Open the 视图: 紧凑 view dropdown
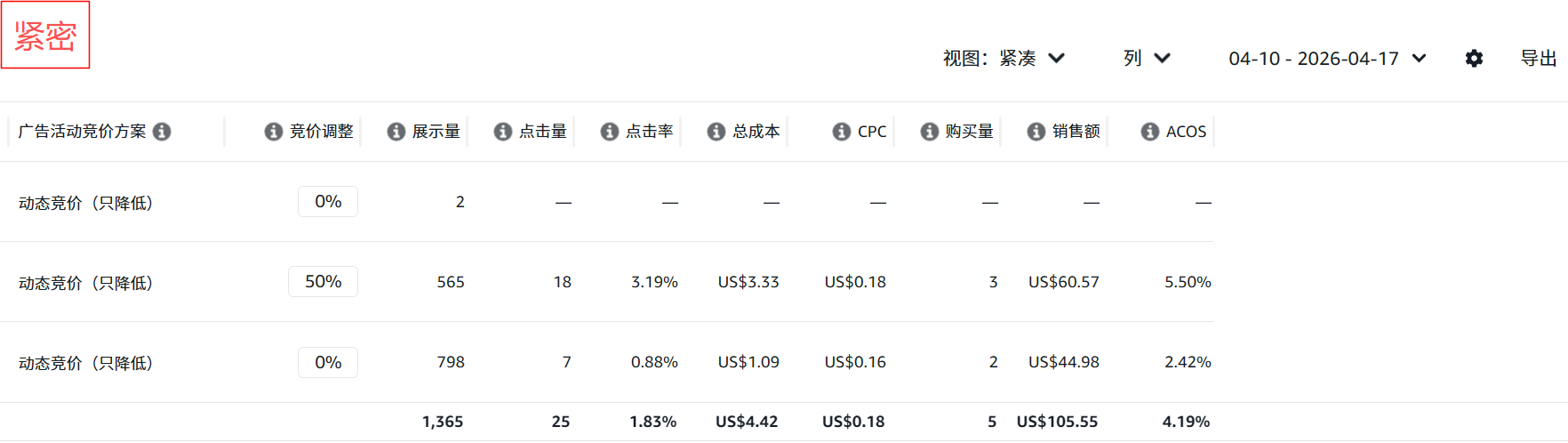The height and width of the screenshot is (443, 1568). [1004, 59]
